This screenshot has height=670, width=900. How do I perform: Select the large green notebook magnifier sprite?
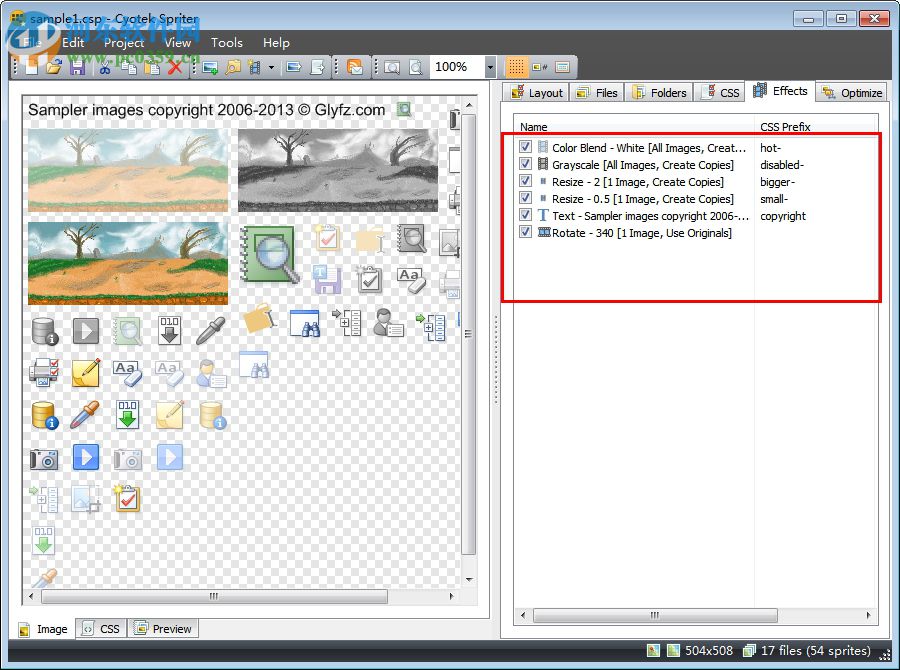tap(270, 253)
